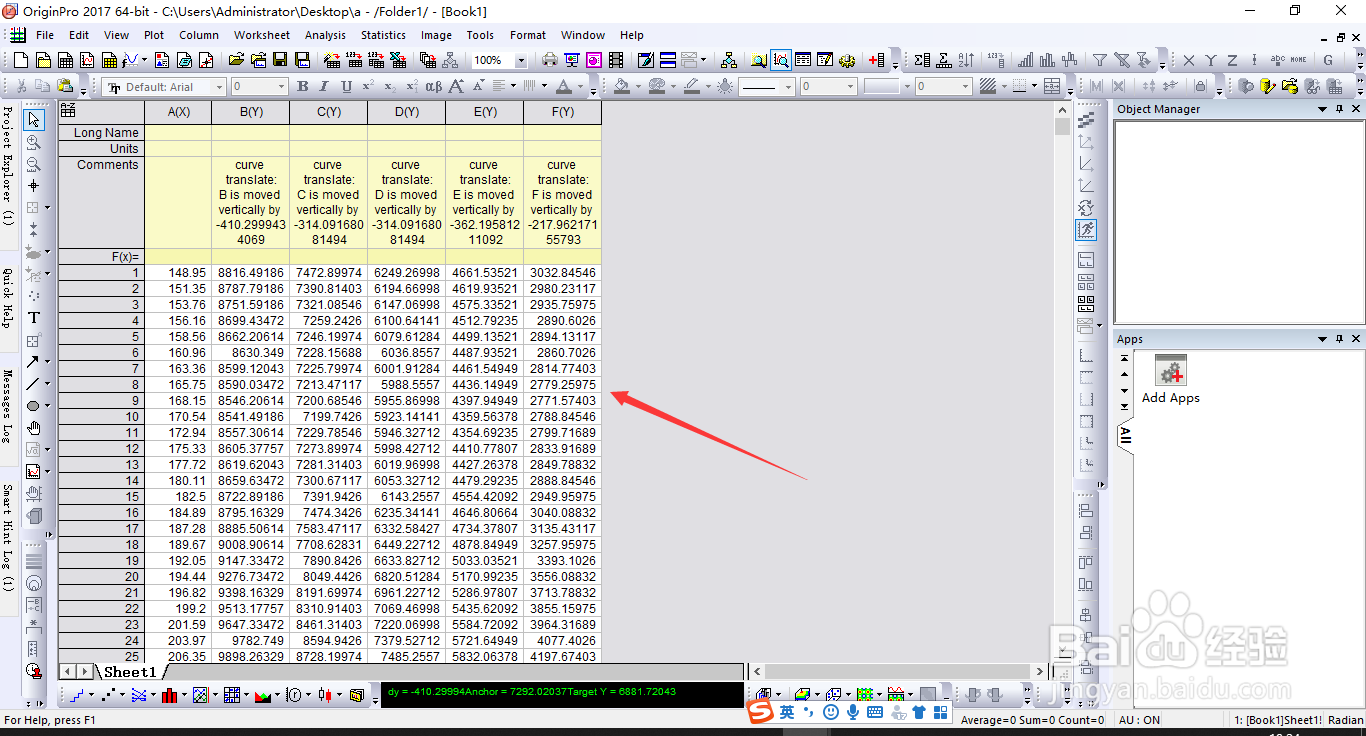
Task: Click the New Matrix icon
Action: pos(109,60)
